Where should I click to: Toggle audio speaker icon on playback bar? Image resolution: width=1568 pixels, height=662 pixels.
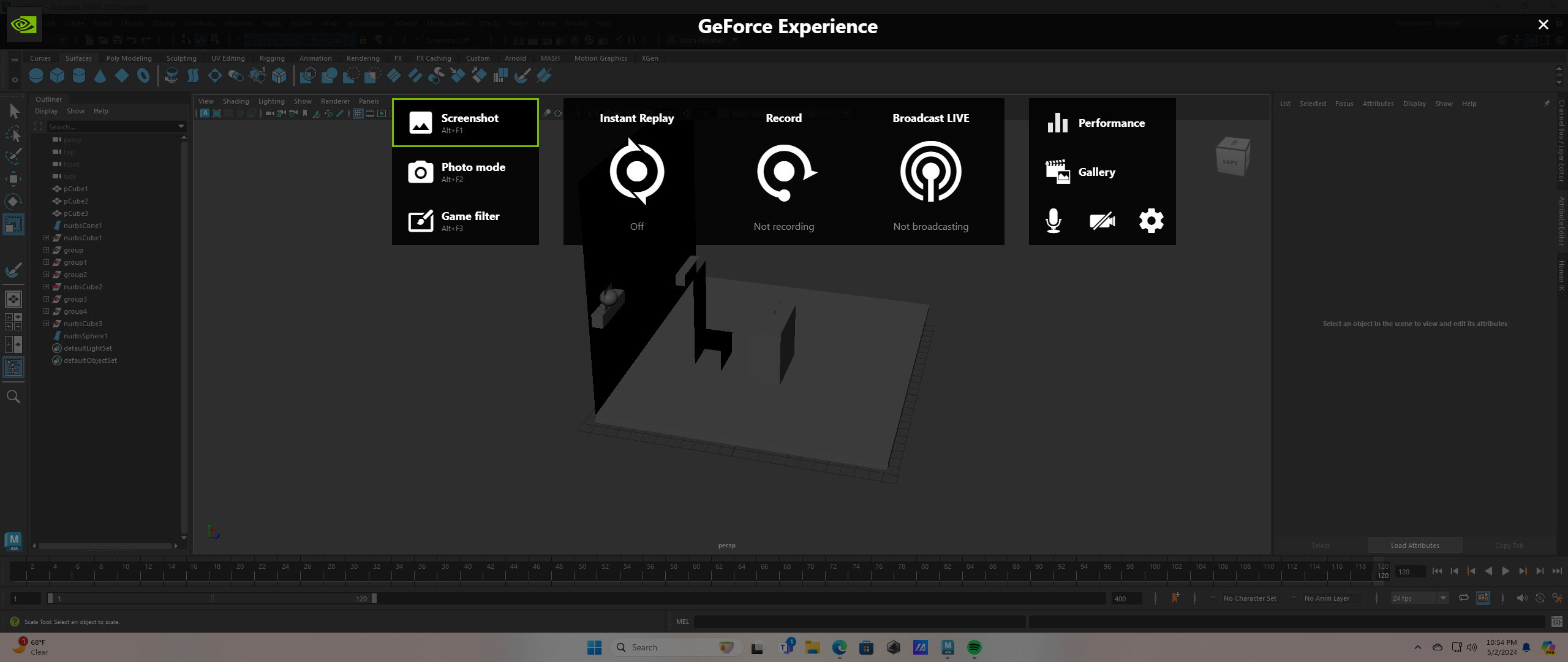coord(1521,598)
